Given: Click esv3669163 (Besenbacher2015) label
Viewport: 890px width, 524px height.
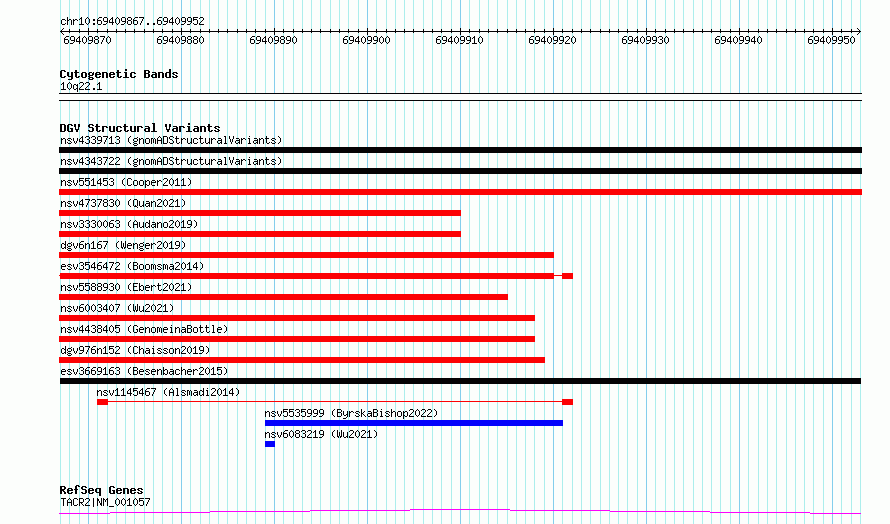Looking at the screenshot, I should pos(144,371).
